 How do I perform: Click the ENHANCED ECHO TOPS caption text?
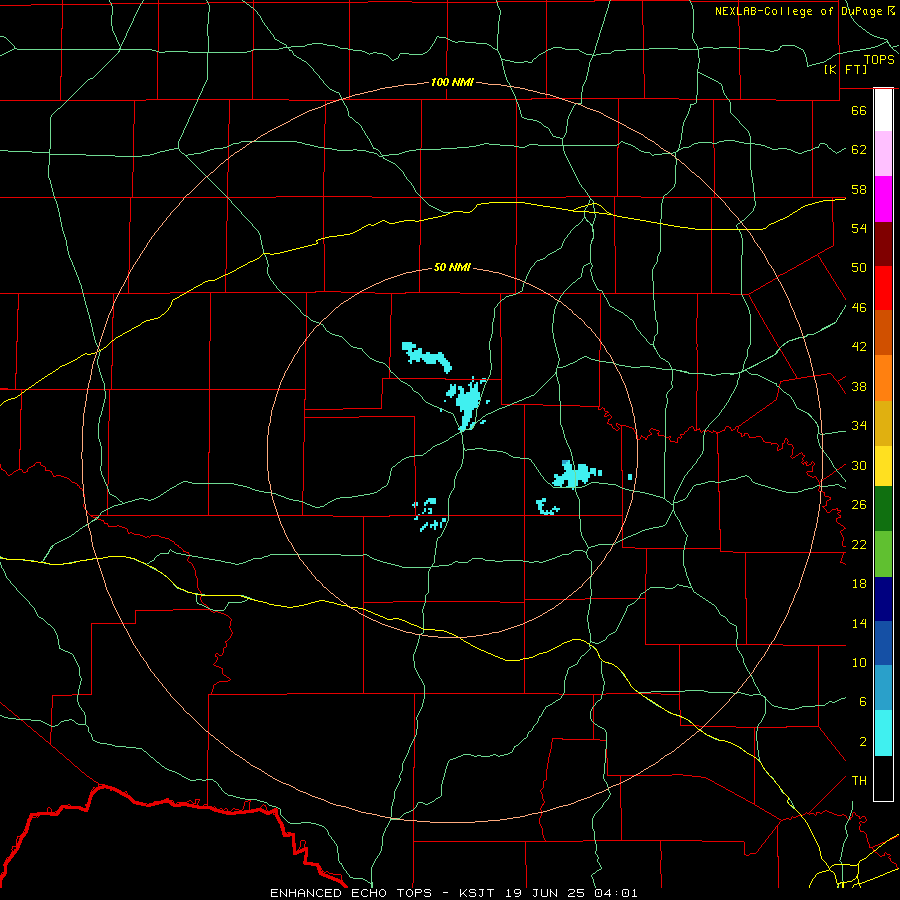click(x=351, y=893)
